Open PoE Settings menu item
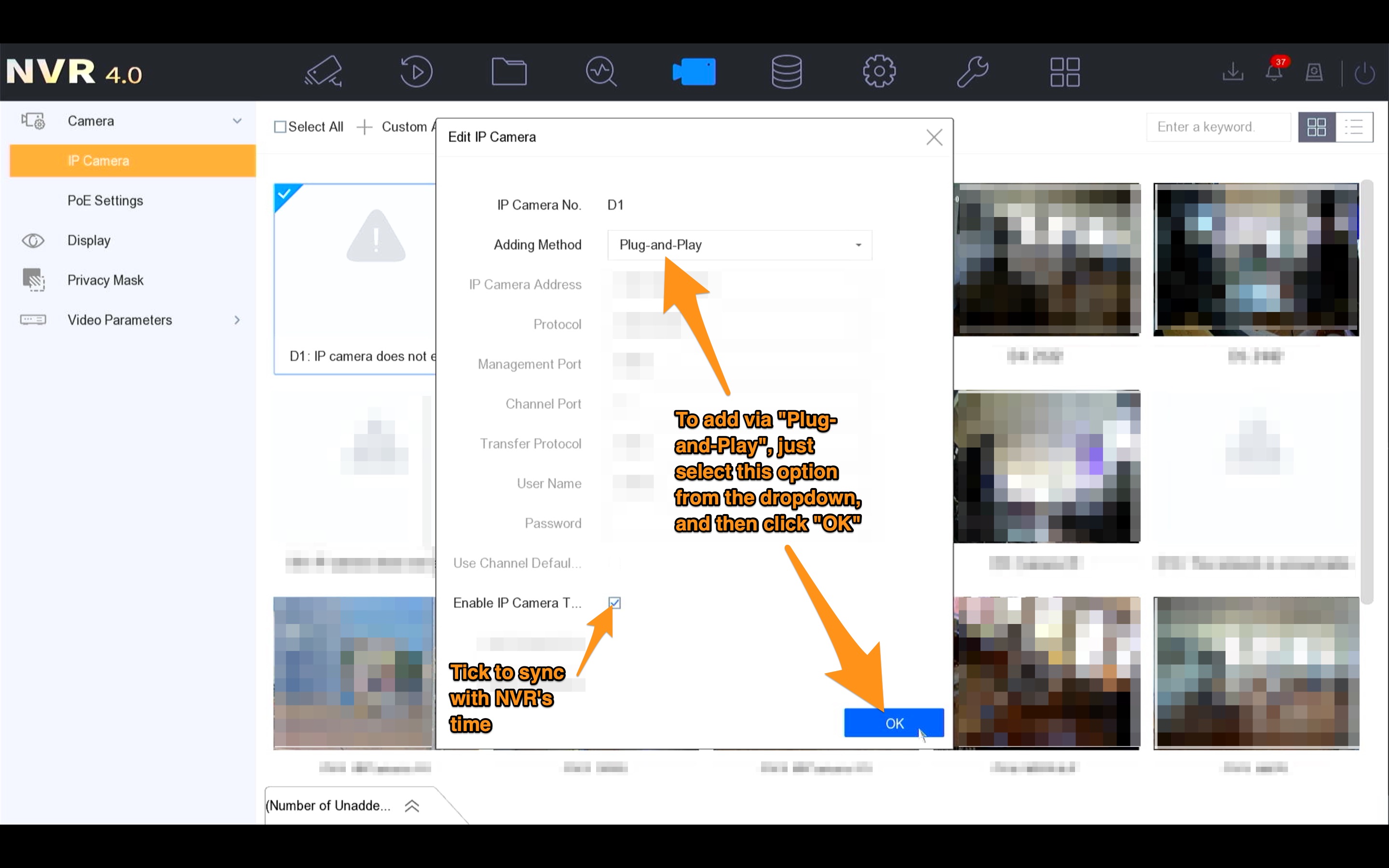 [105, 200]
